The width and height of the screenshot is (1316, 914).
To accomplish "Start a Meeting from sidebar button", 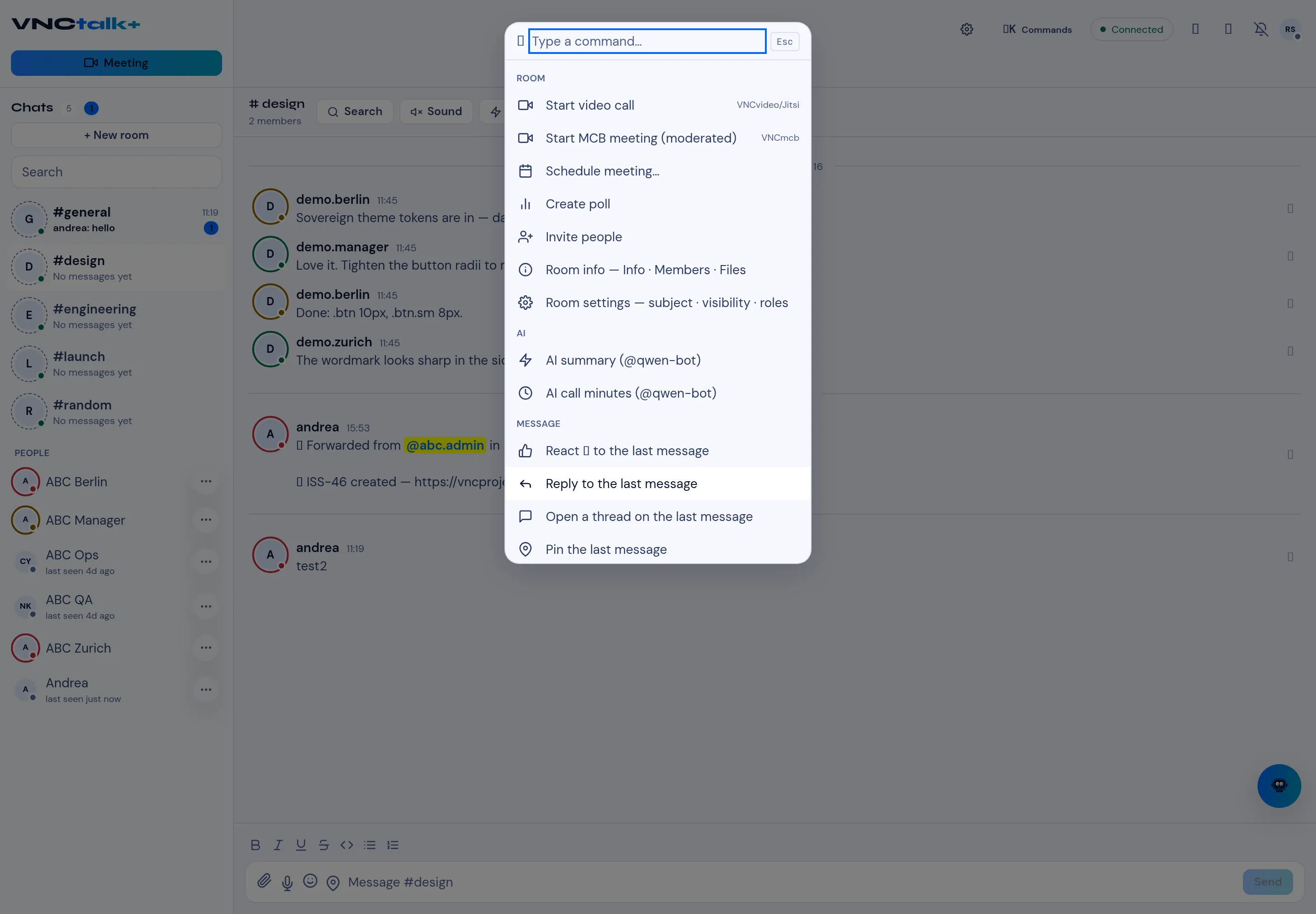I will [x=116, y=63].
